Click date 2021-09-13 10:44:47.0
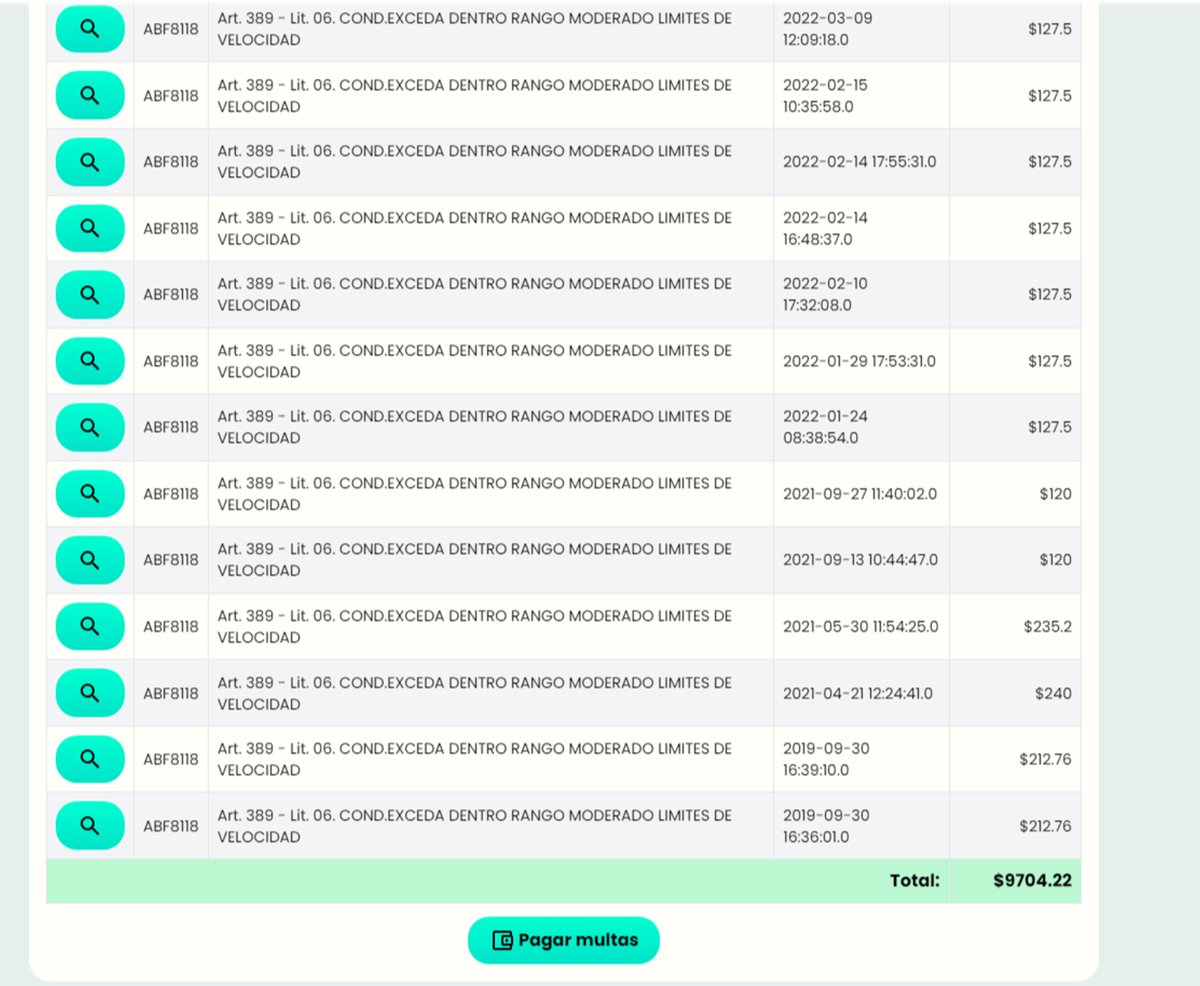The height and width of the screenshot is (986, 1200). 861,560
